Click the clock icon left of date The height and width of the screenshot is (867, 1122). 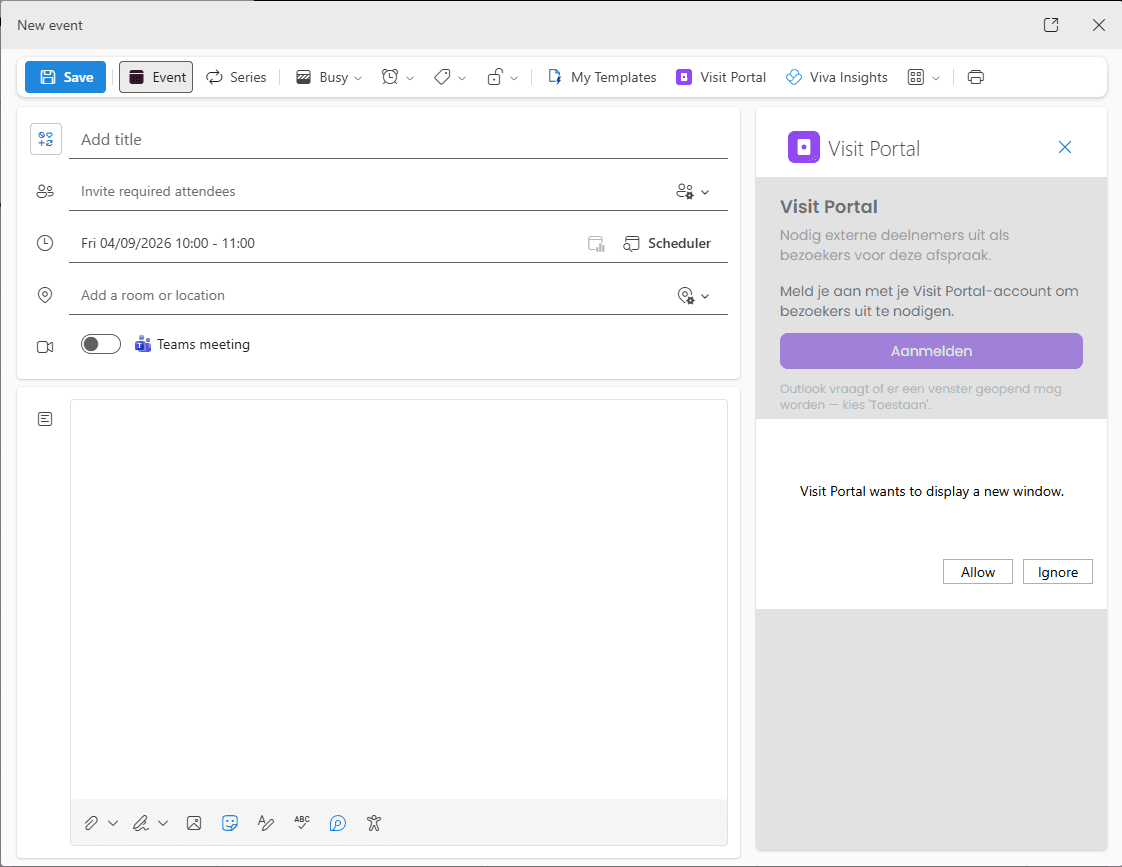click(x=45, y=243)
